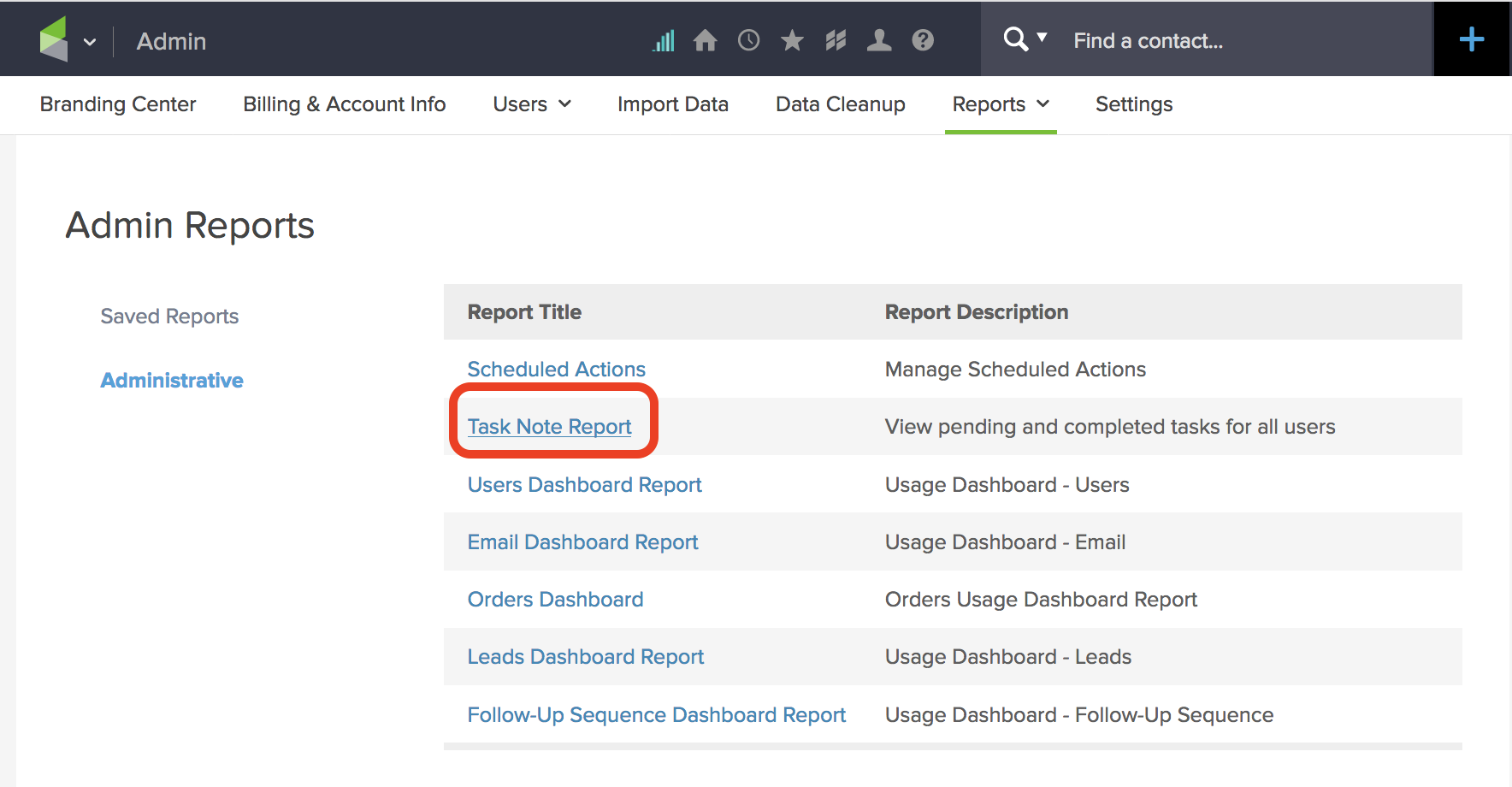Open recent items clock icon
This screenshot has width=1512, height=787.
(x=748, y=39)
